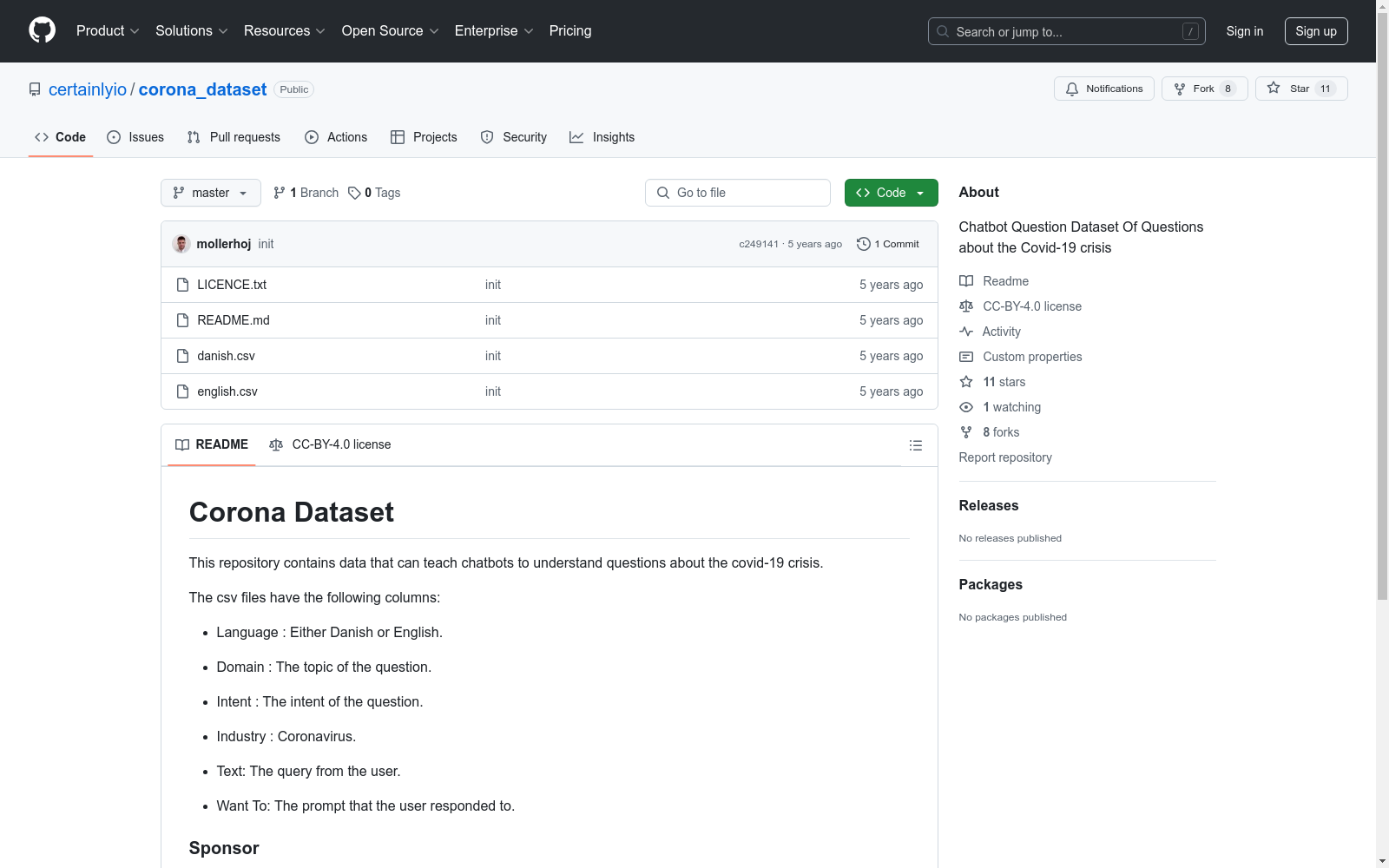Select the CC-BY-4.0 license tab
Viewport: 1389px width, 868px height.
click(x=330, y=444)
